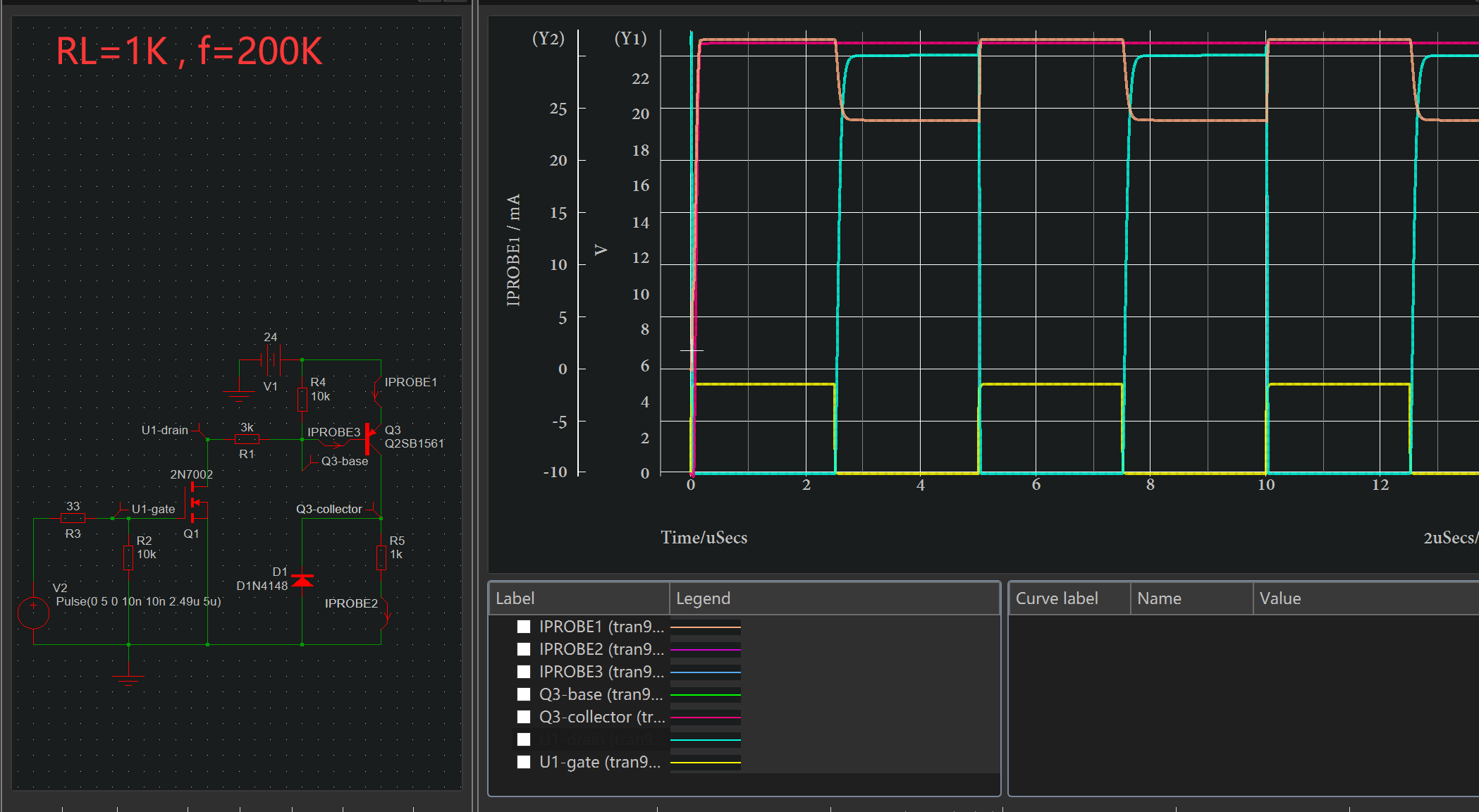1479x812 pixels.
Task: Click the blue IPROBE3 legend line
Action: click(705, 672)
